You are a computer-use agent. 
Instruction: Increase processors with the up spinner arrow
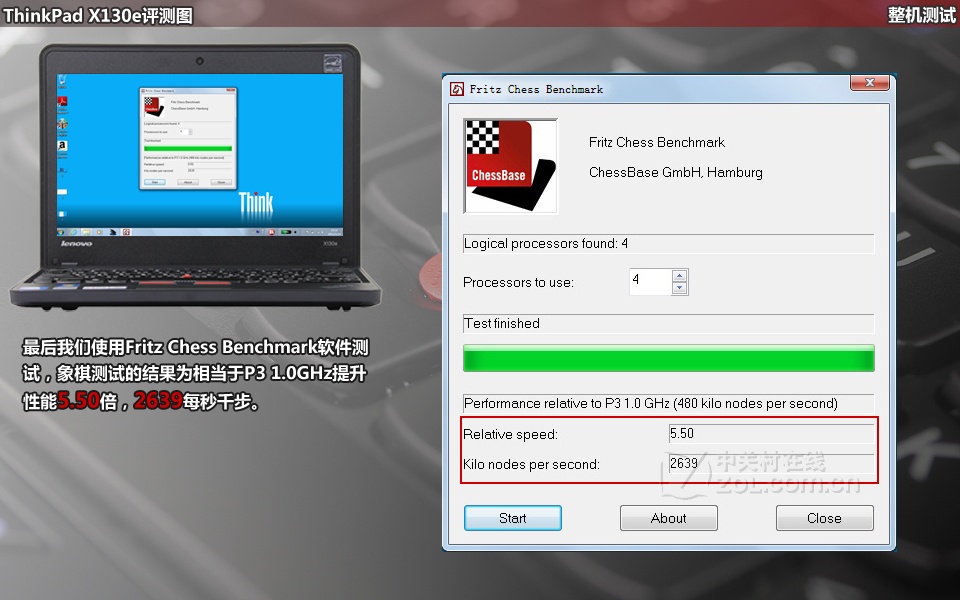click(x=680, y=275)
